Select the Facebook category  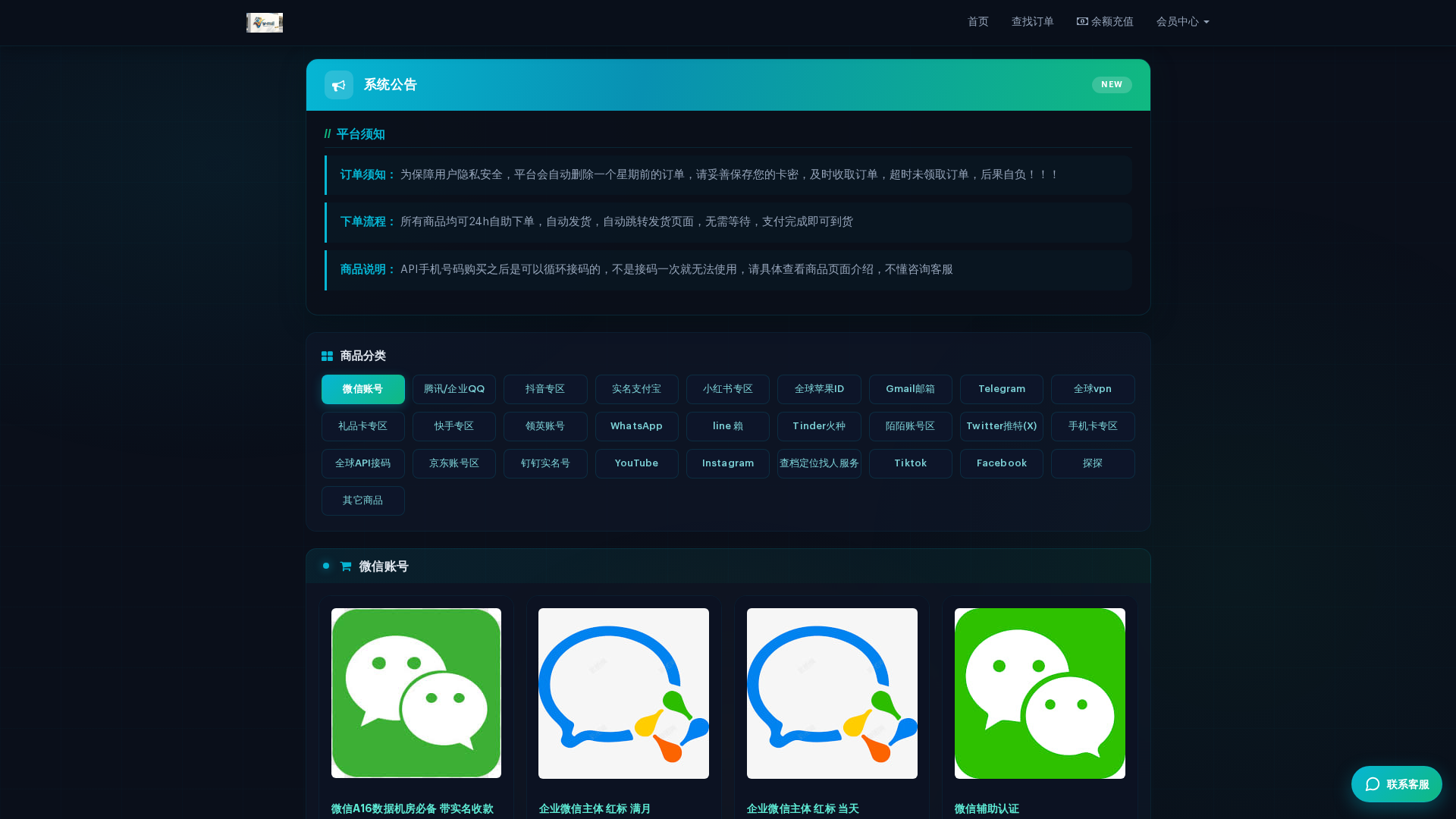(1002, 463)
